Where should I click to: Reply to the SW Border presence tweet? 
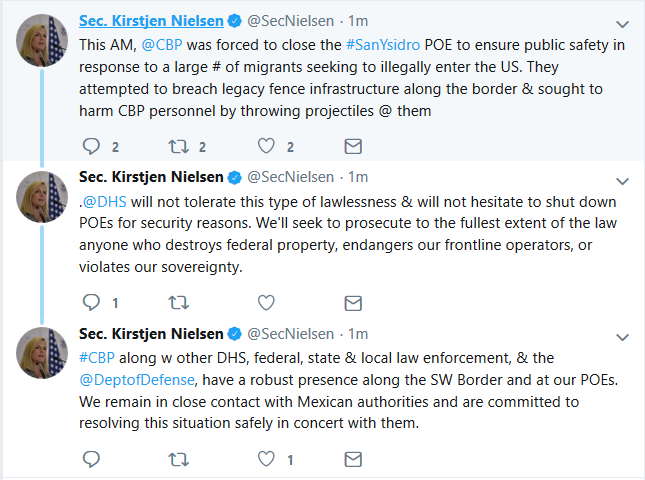91,459
